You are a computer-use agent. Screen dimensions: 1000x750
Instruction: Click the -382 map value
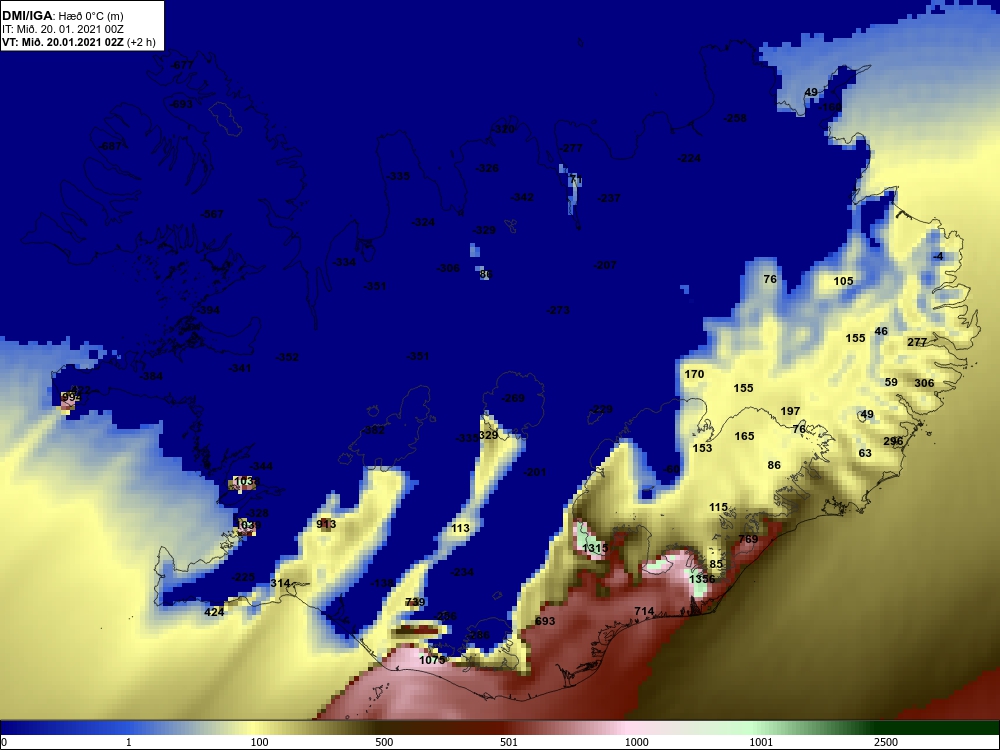tap(374, 430)
